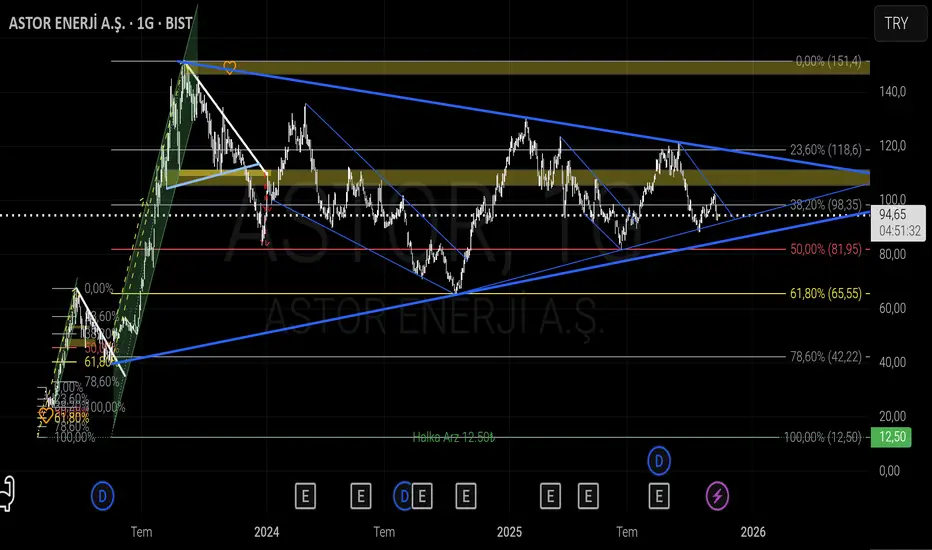Image resolution: width=932 pixels, height=550 pixels.
Task: Open the first E earnings marker after 2025
Action: click(550, 496)
